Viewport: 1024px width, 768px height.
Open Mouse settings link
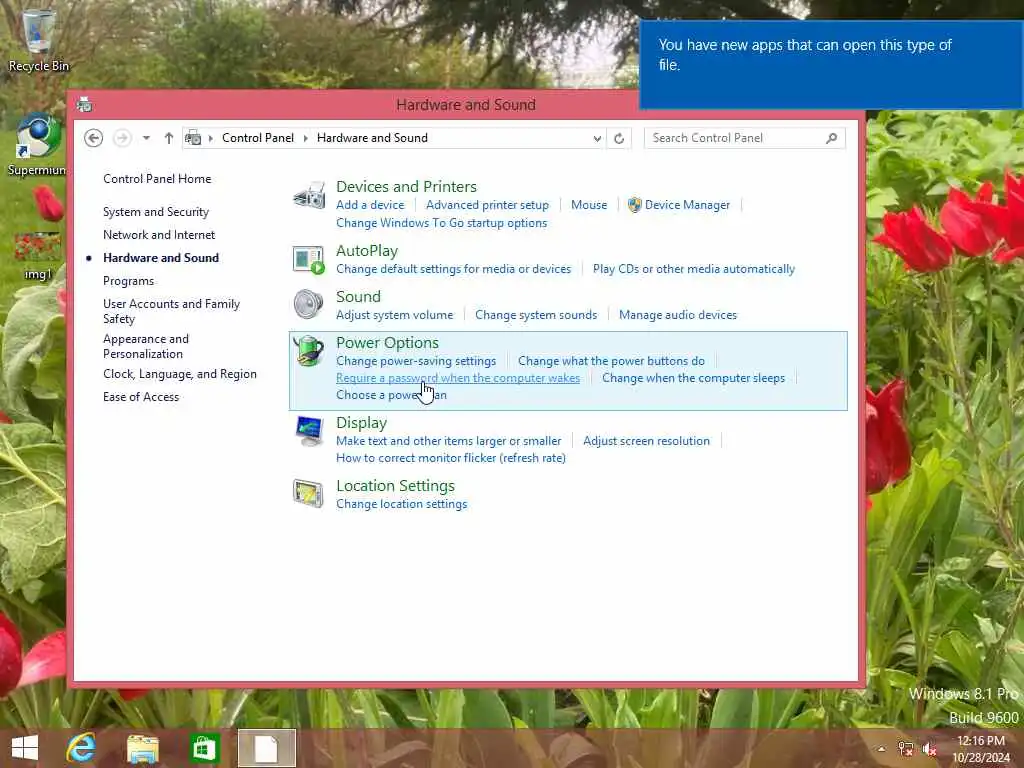[588, 205]
